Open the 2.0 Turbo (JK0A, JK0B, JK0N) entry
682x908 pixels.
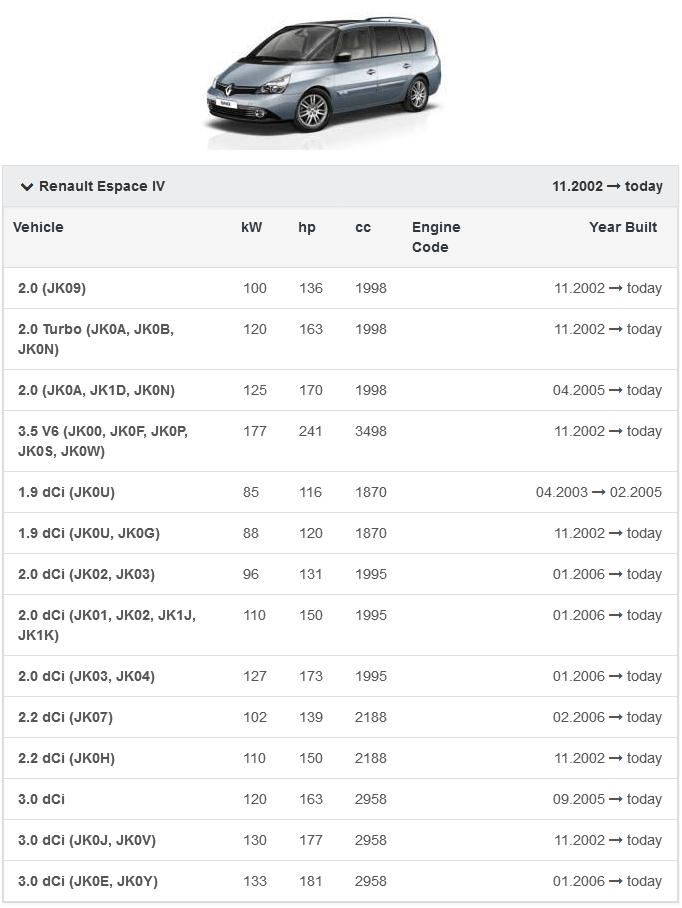tap(96, 339)
